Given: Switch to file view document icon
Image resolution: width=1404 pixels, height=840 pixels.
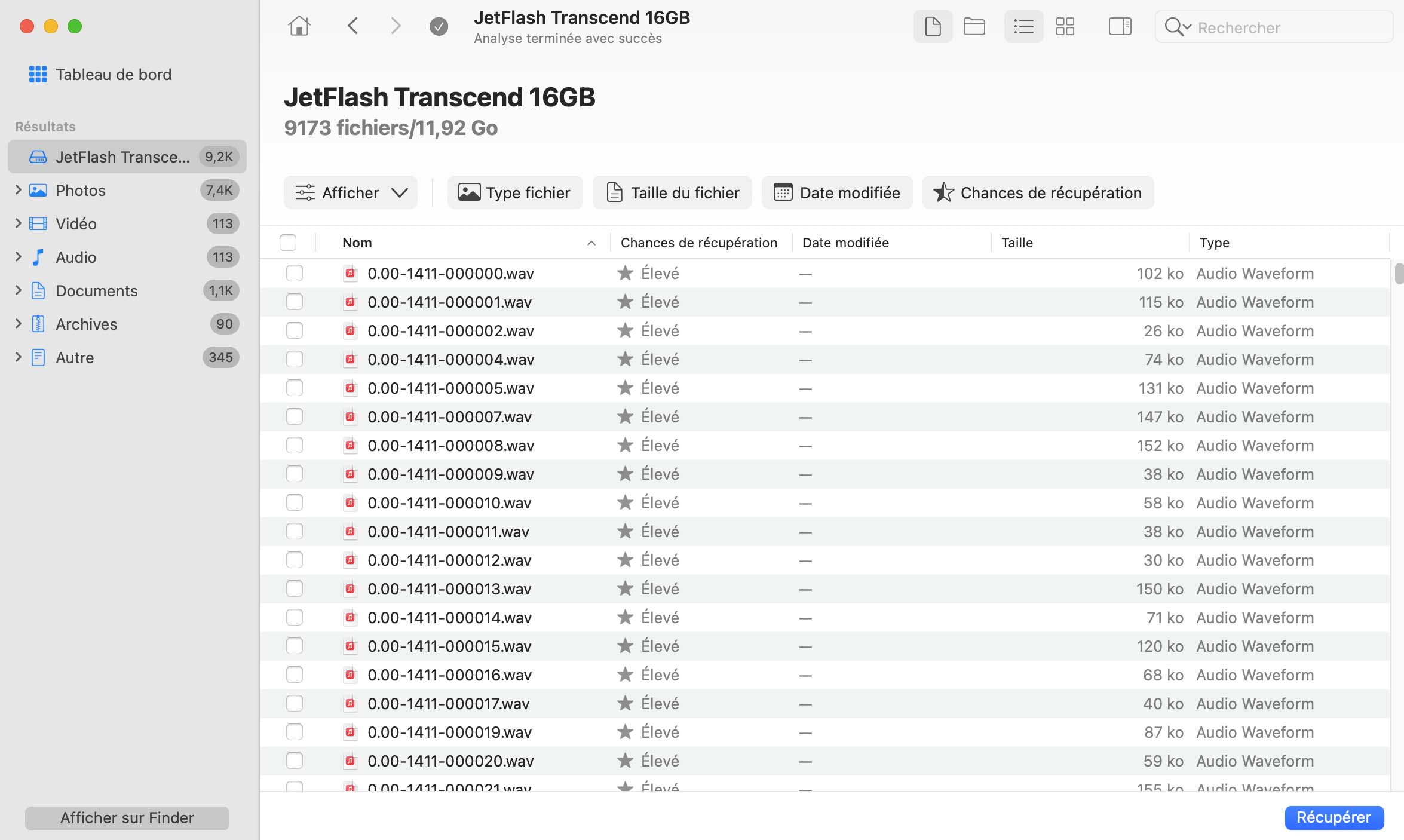Looking at the screenshot, I should tap(933, 26).
